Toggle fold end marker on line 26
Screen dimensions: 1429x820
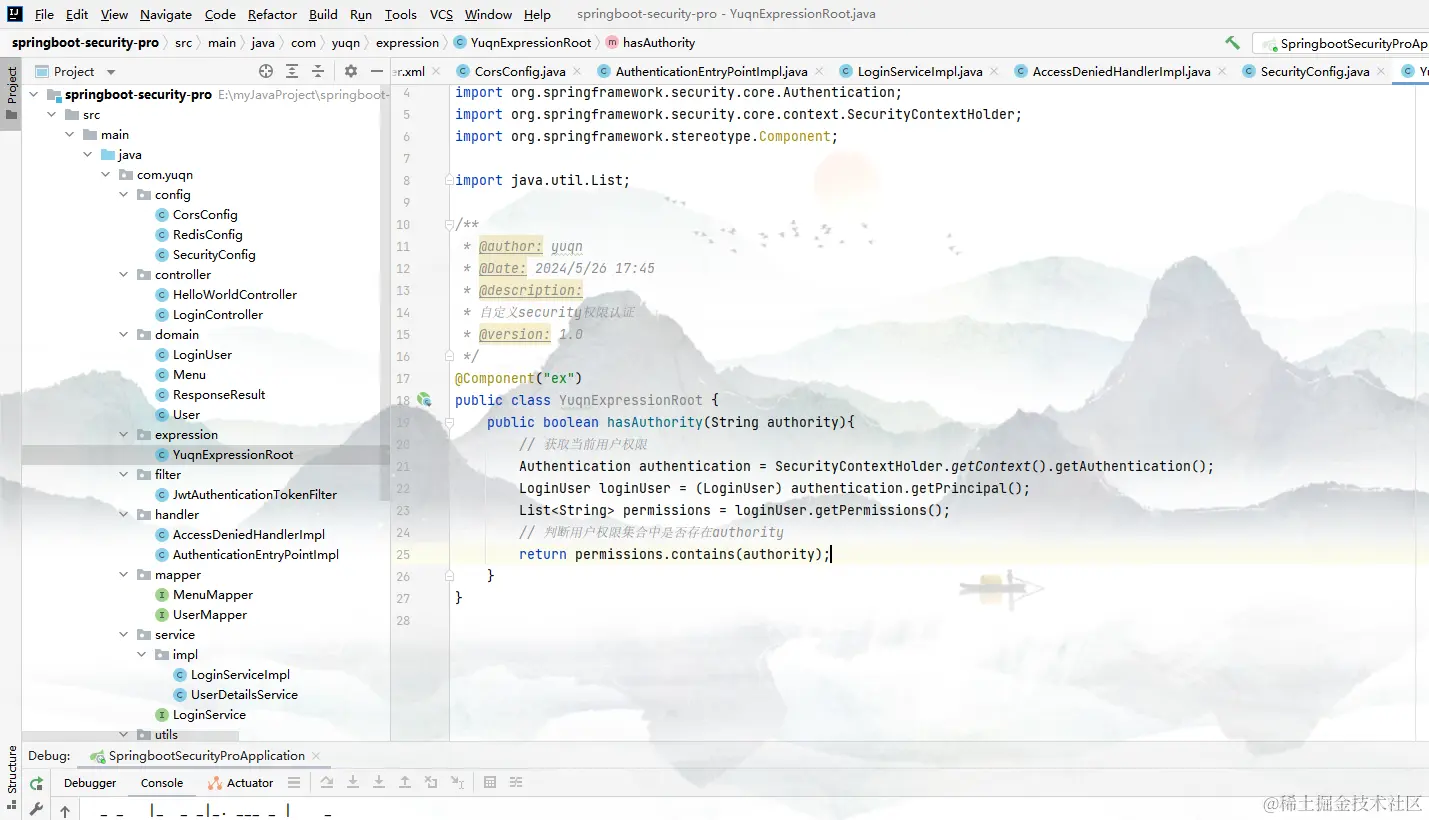[449, 576]
